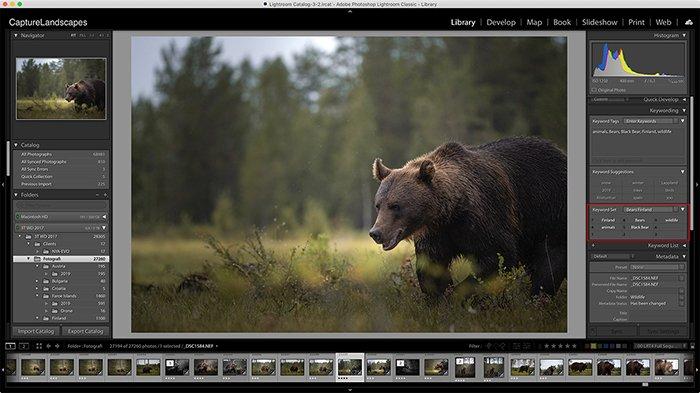Expand the Quick Develop panel
Screen dimensions: 700x393
[684, 100]
